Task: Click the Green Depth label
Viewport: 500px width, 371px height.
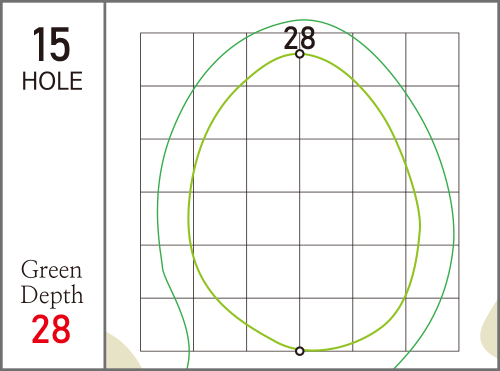Action: click(x=52, y=282)
